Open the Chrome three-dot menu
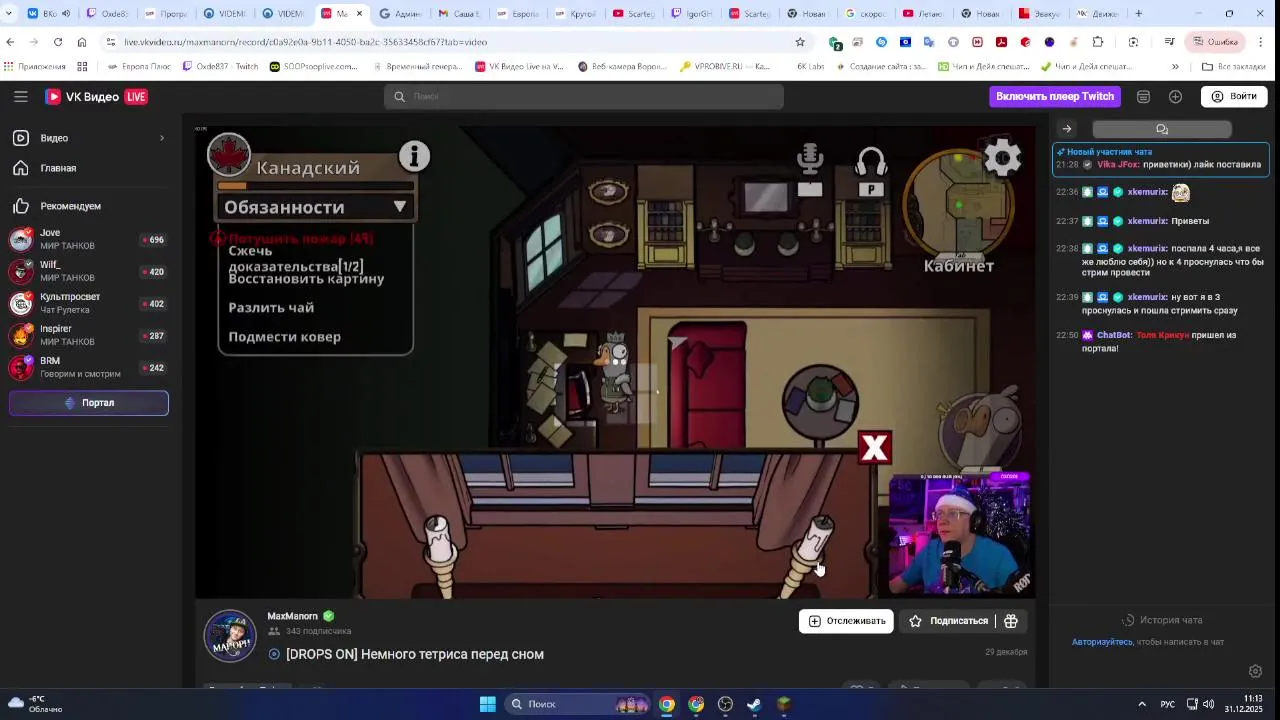This screenshot has width=1280, height=720. point(1261,42)
